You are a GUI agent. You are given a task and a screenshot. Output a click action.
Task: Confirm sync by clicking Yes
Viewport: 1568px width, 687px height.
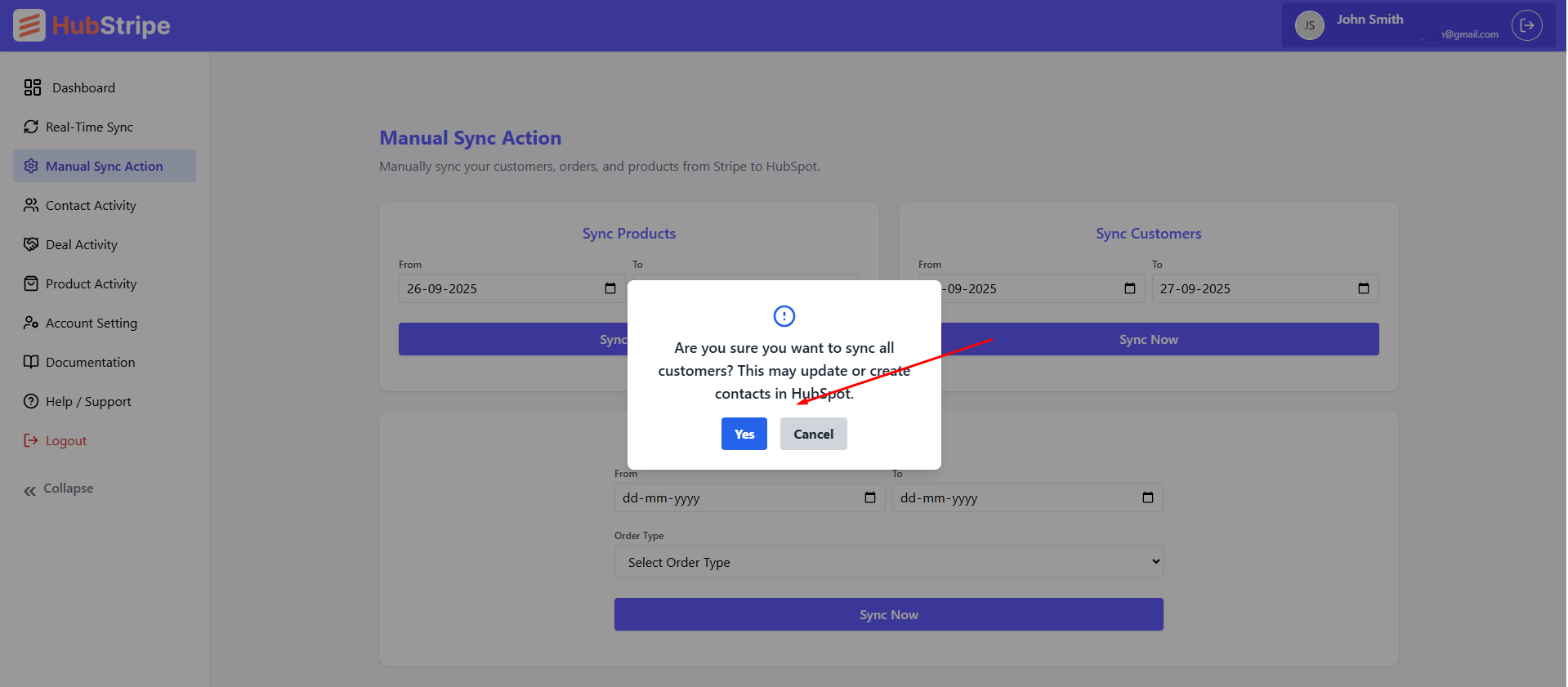744,434
